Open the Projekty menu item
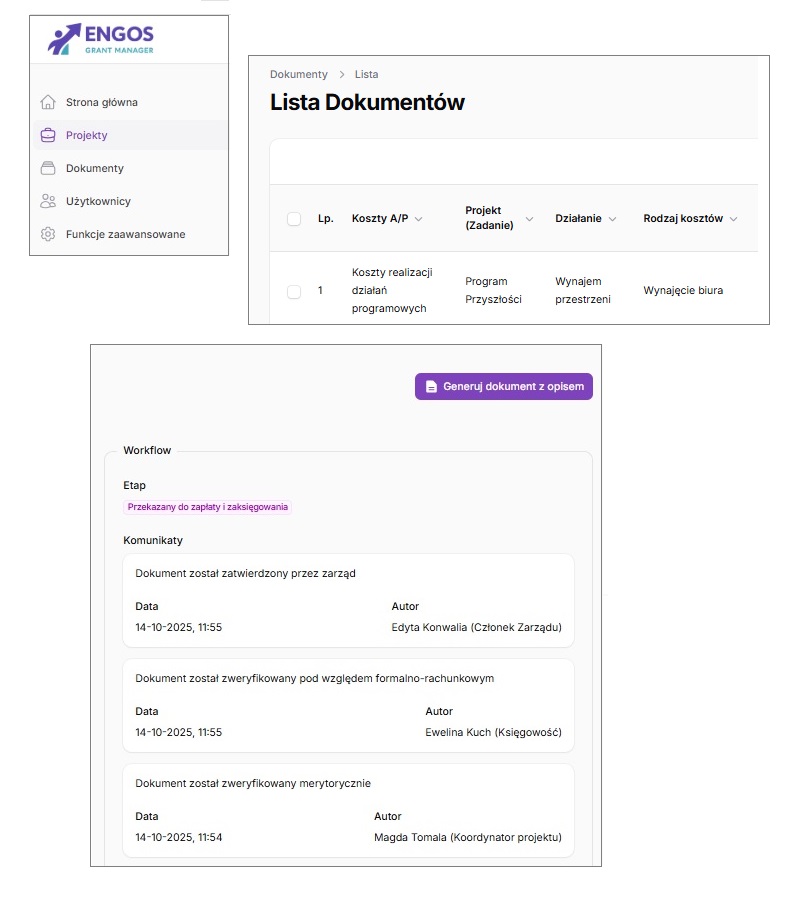This screenshot has height=900, width=808. [x=87, y=135]
